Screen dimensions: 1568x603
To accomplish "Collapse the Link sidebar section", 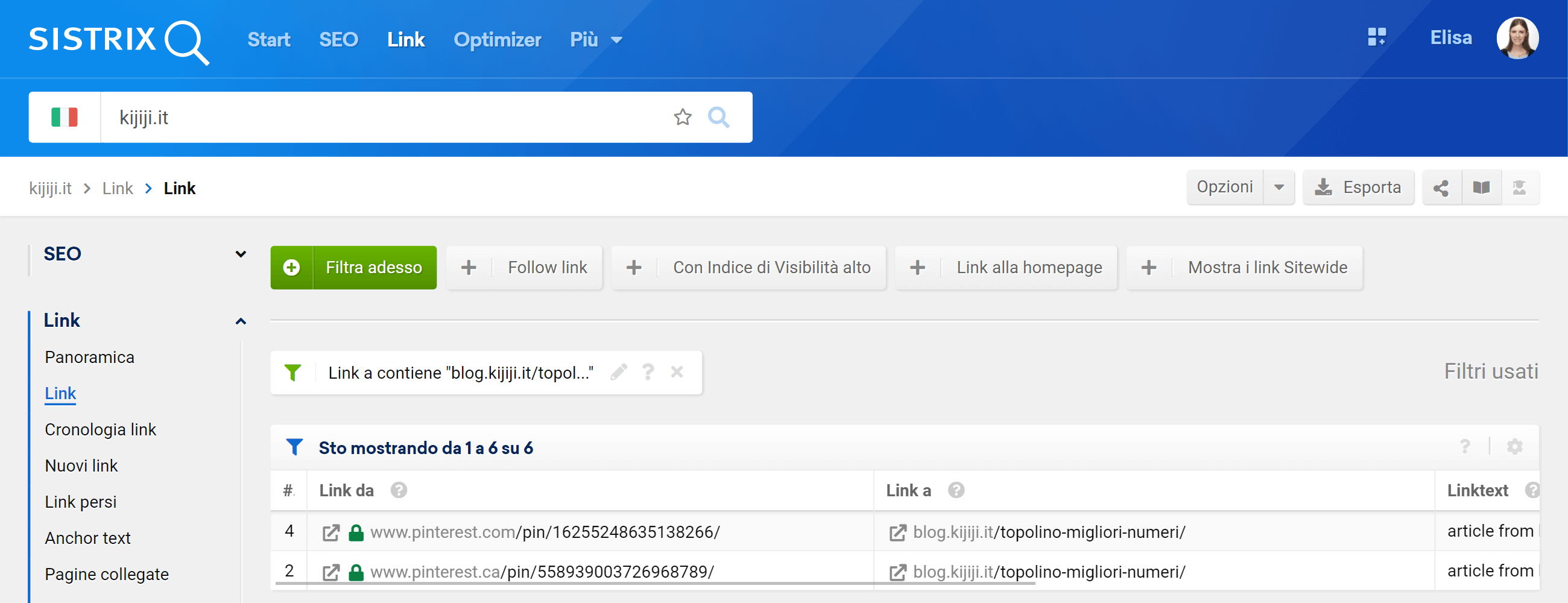I will click(241, 321).
